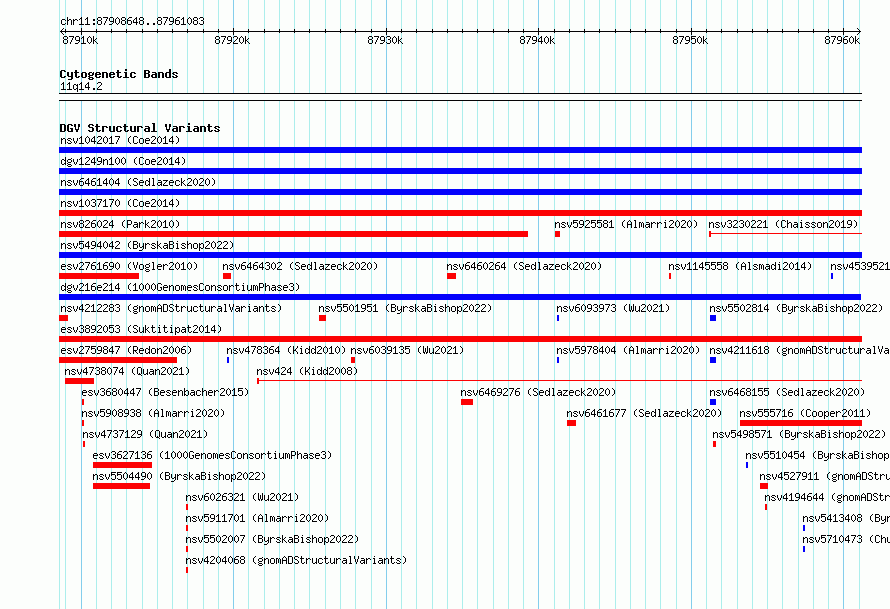Select the red esv3627136 variant bar
This screenshot has height=609, width=890.
(123, 465)
